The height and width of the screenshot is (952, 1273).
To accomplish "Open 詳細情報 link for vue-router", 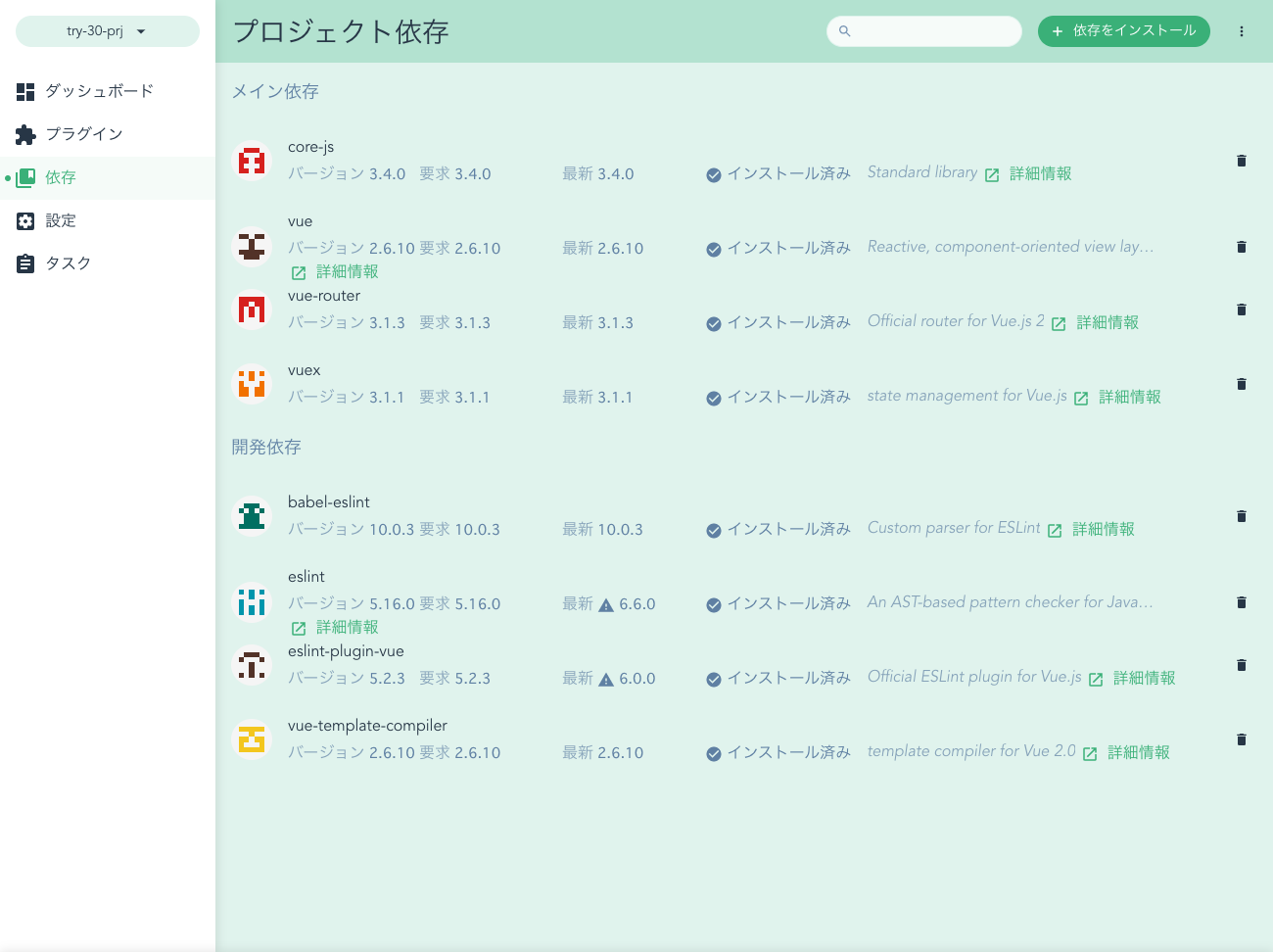I will click(1095, 322).
